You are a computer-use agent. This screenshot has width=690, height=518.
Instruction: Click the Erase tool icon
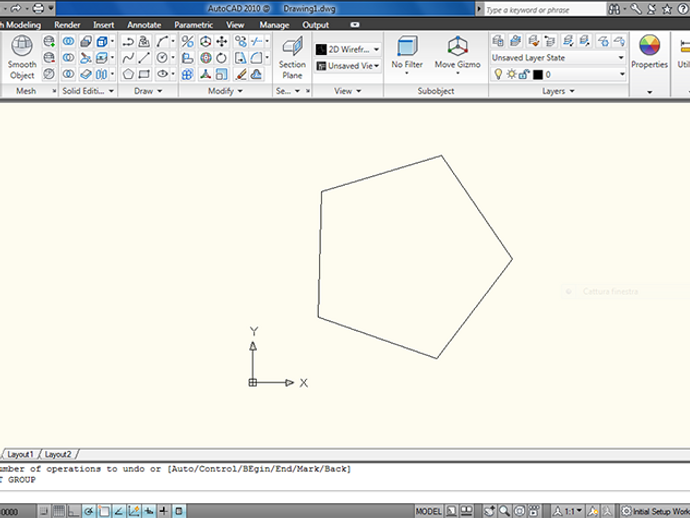241,74
